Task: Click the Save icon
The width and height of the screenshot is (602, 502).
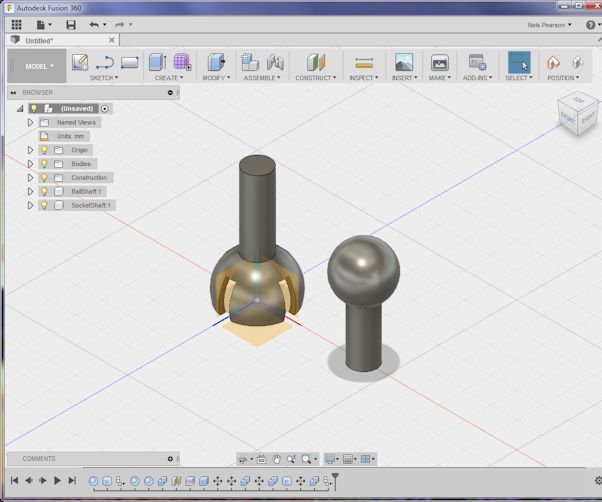Action: (71, 25)
